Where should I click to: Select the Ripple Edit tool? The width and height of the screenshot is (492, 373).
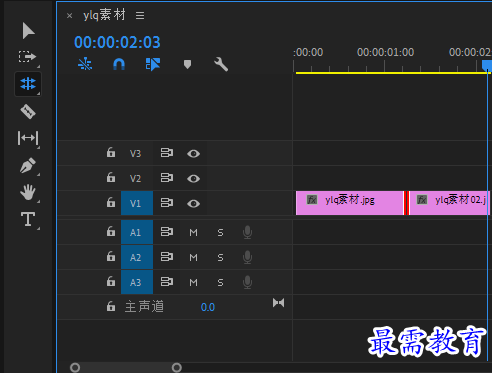(x=28, y=84)
